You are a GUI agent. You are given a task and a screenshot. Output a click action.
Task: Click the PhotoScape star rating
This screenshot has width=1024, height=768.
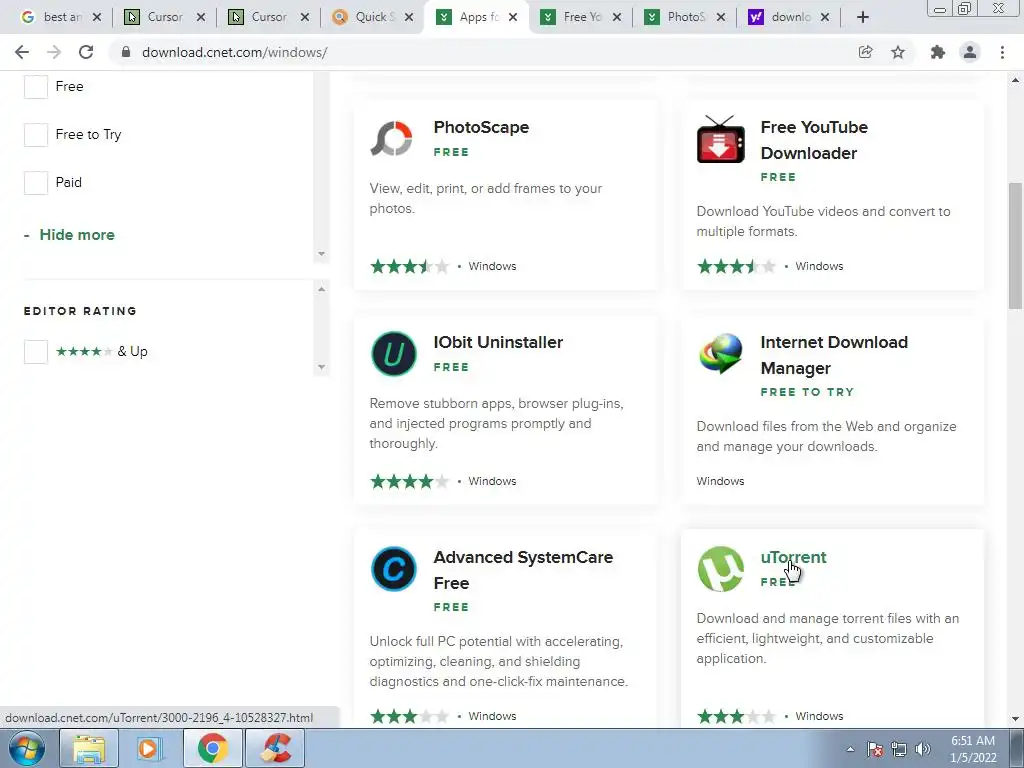click(x=409, y=266)
